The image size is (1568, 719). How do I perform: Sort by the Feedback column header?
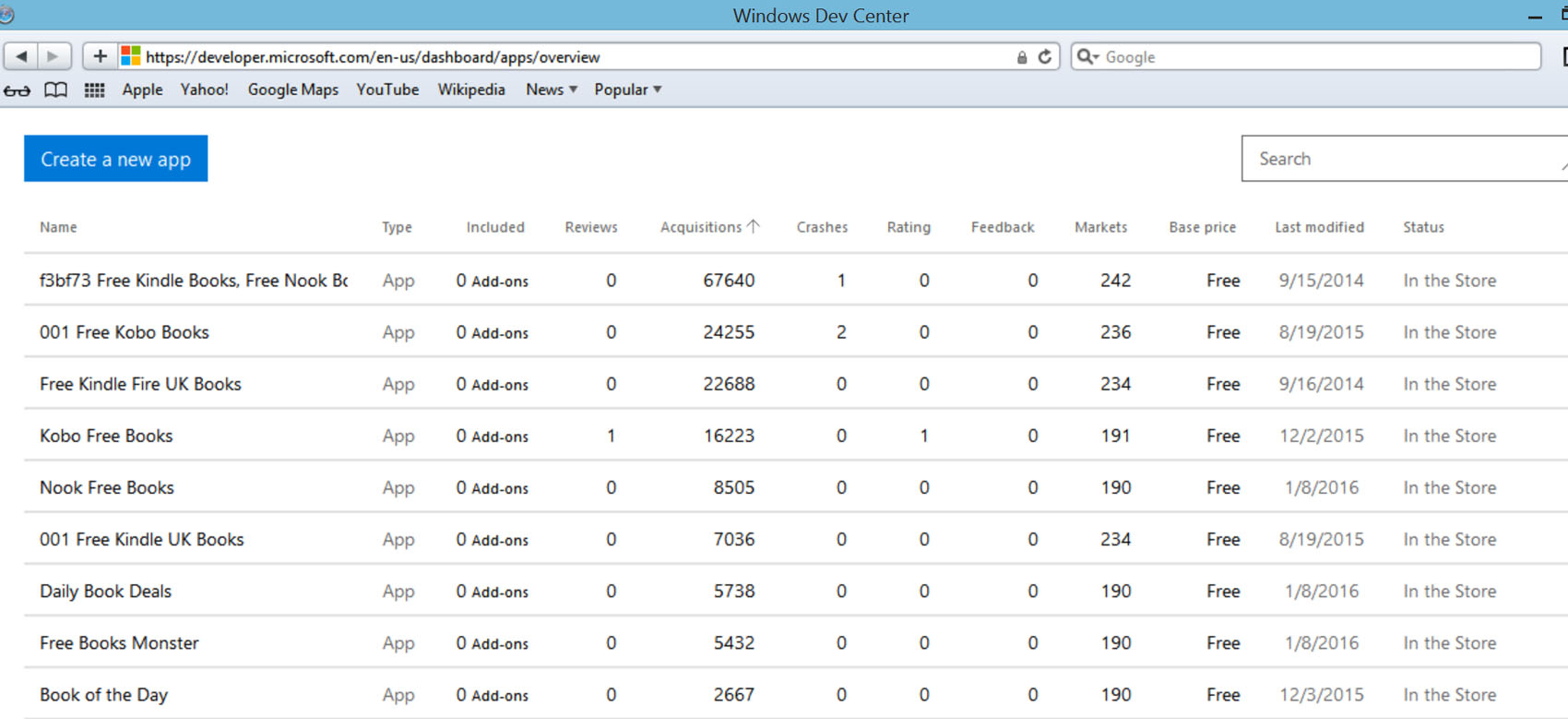point(1003,227)
